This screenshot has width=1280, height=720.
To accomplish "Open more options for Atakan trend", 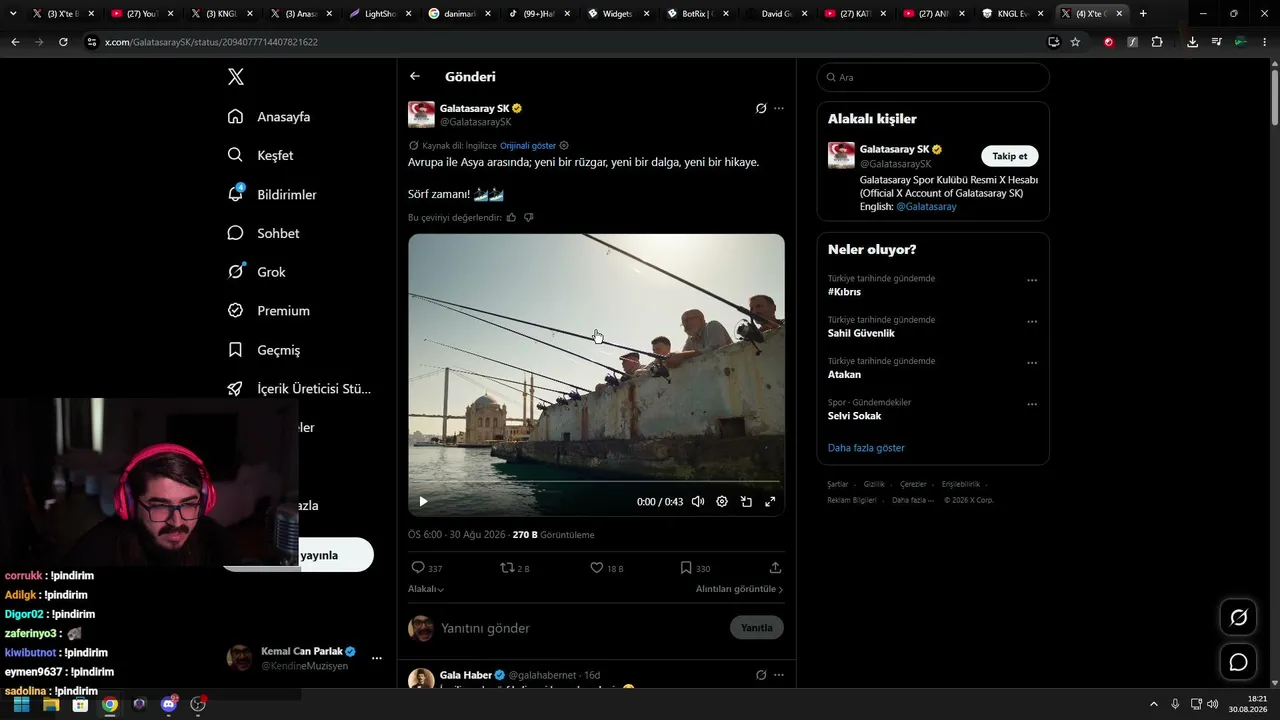I will click(x=1032, y=363).
